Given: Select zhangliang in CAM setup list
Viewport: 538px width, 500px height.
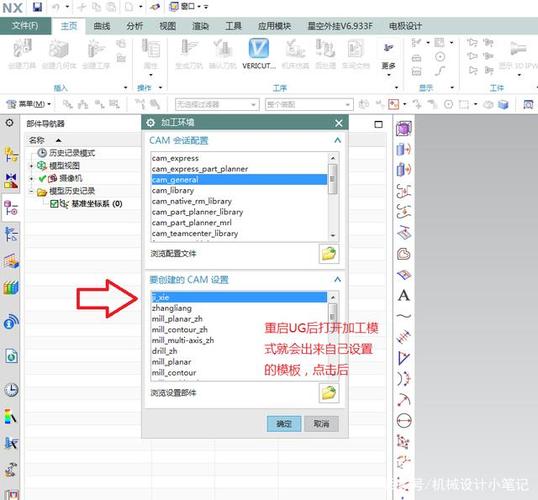Looking at the screenshot, I should 239,308.
